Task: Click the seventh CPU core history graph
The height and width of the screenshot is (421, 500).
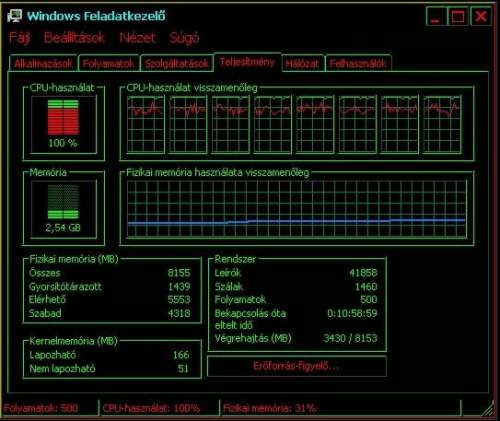Action: click(x=400, y=124)
